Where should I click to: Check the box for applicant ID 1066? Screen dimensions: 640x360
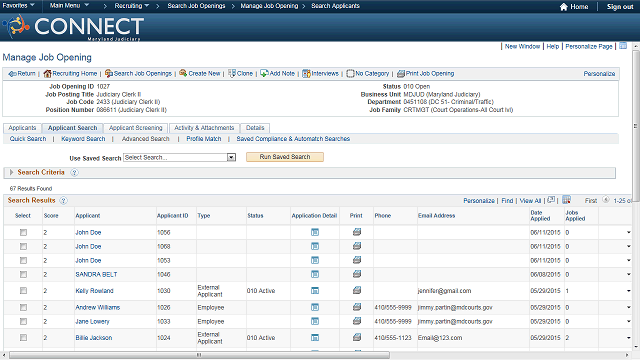click(x=23, y=232)
